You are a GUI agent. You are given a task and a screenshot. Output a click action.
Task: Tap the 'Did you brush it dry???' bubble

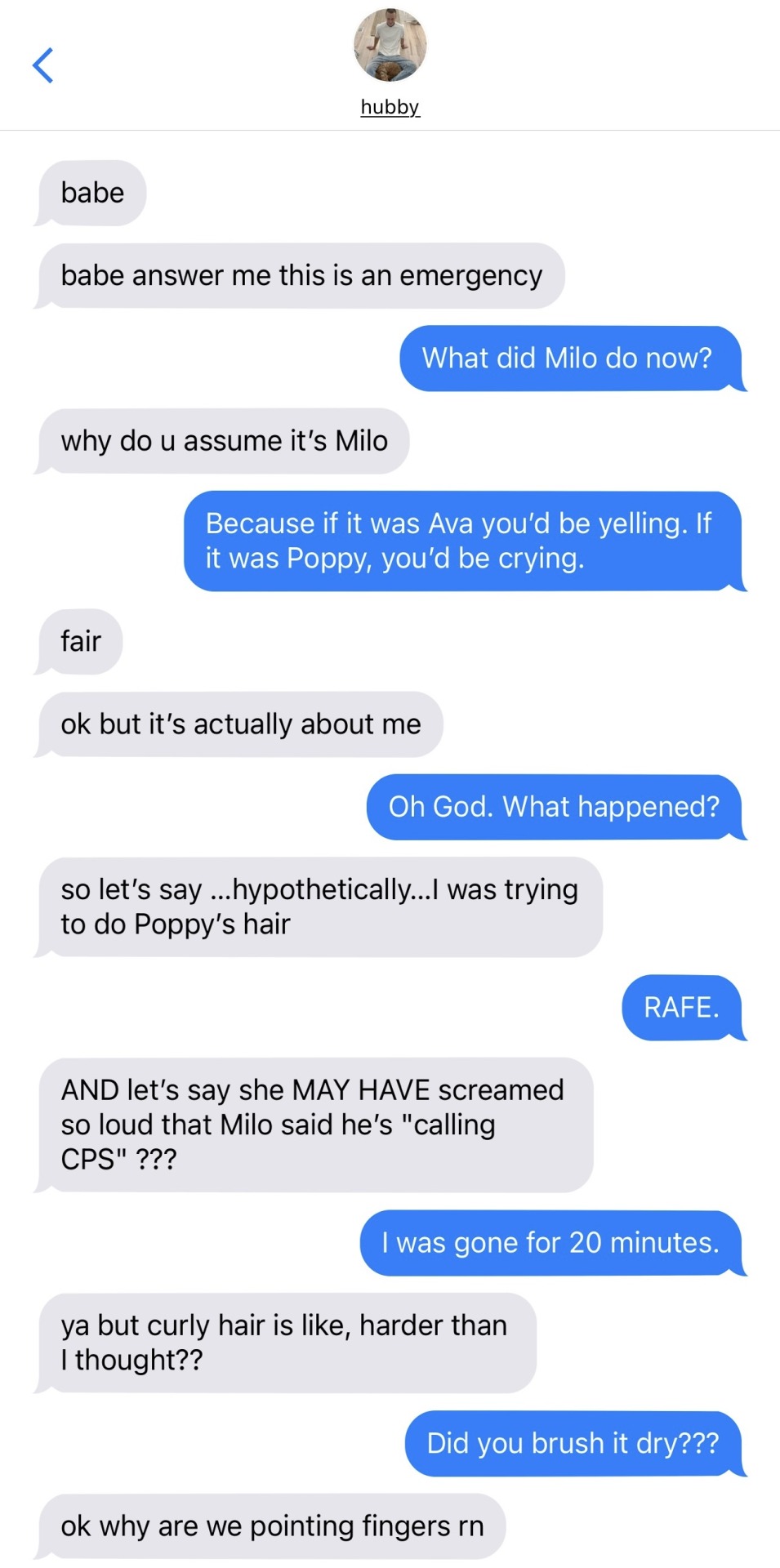coord(574,1444)
